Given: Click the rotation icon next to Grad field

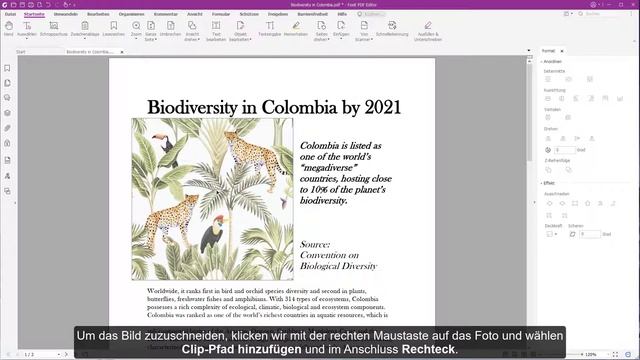Looking at the screenshot, I should tap(548, 150).
